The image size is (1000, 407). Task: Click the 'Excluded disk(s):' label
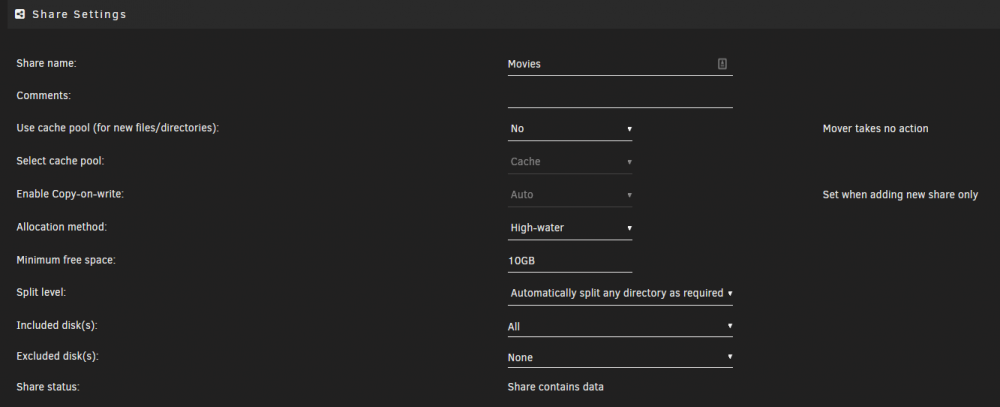point(57,356)
